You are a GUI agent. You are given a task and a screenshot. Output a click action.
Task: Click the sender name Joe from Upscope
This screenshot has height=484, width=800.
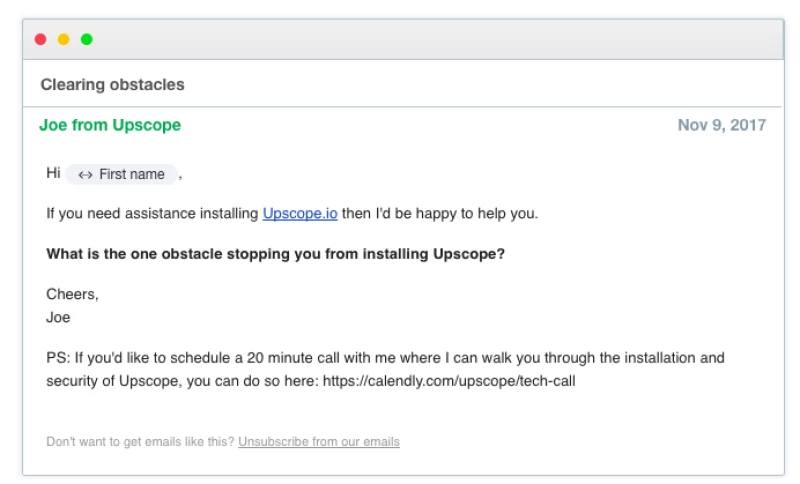[110, 125]
